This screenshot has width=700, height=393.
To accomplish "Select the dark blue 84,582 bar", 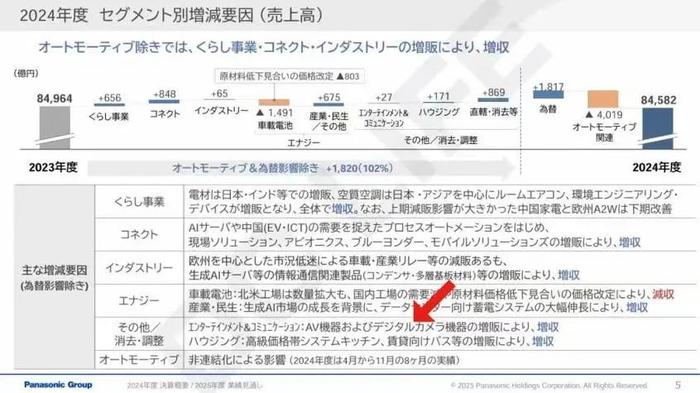I will 658,128.
